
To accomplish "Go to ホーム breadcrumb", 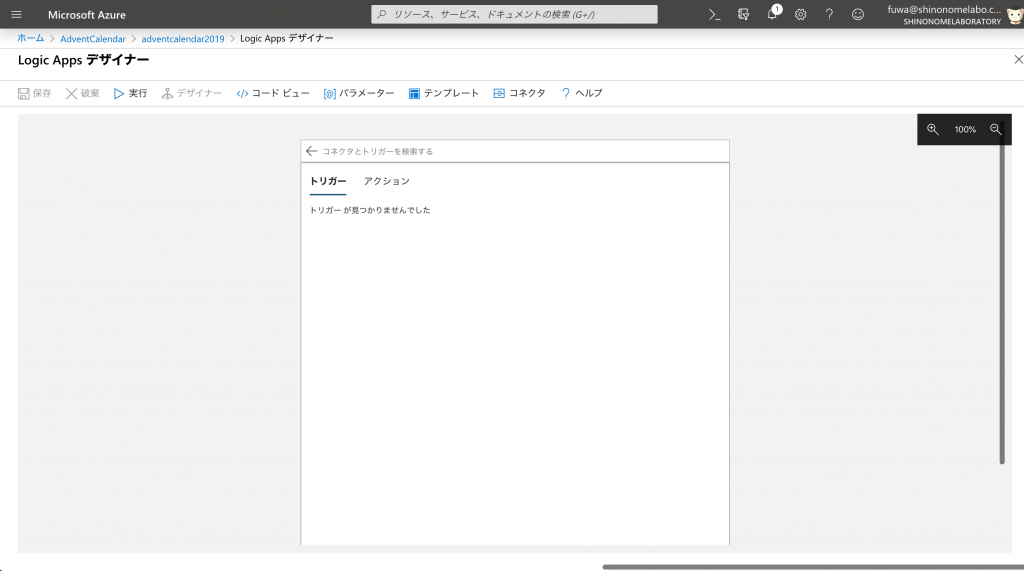I will (31, 39).
